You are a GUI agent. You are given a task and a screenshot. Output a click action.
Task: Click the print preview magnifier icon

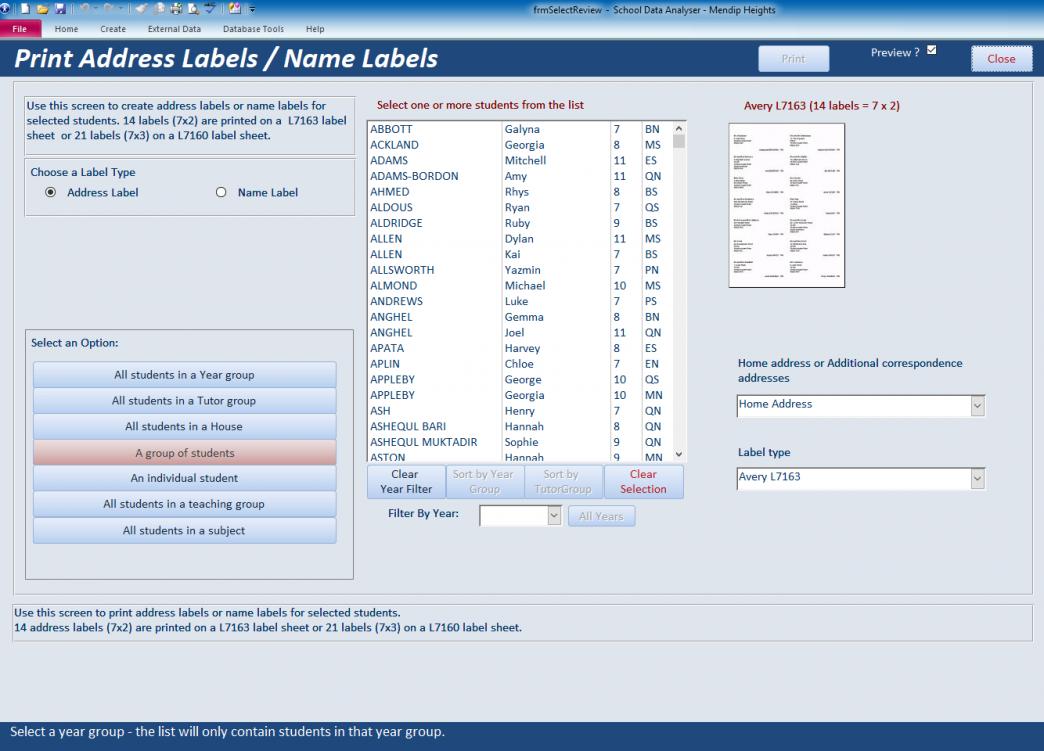coord(193,9)
